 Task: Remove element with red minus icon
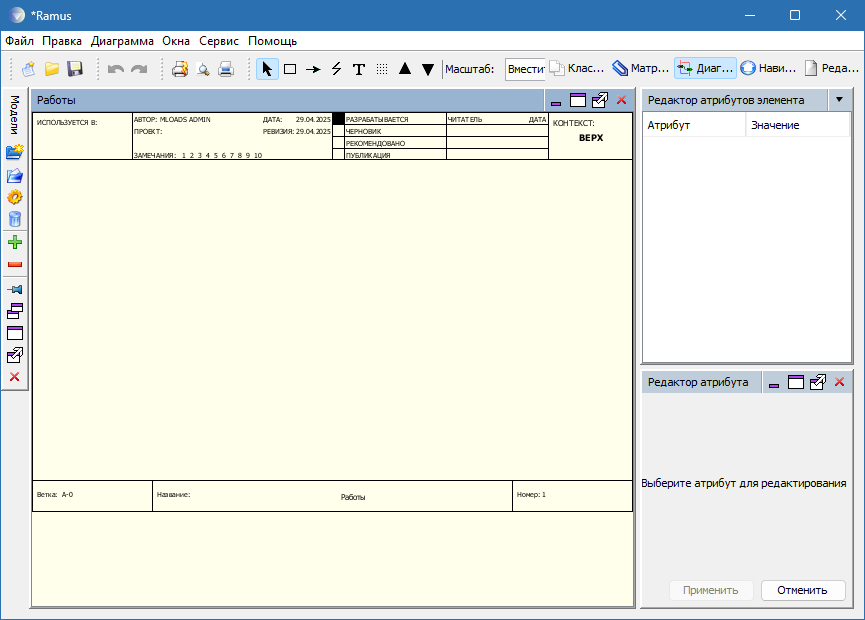coord(15,265)
